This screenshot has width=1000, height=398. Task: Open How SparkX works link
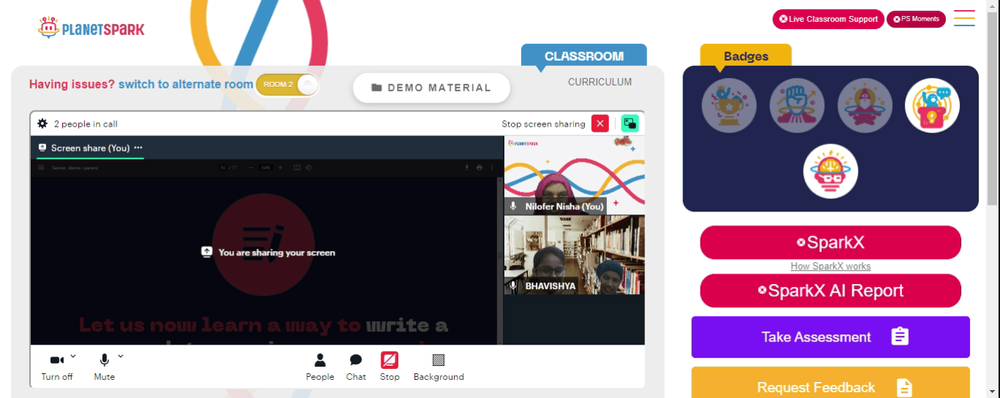[x=830, y=267]
